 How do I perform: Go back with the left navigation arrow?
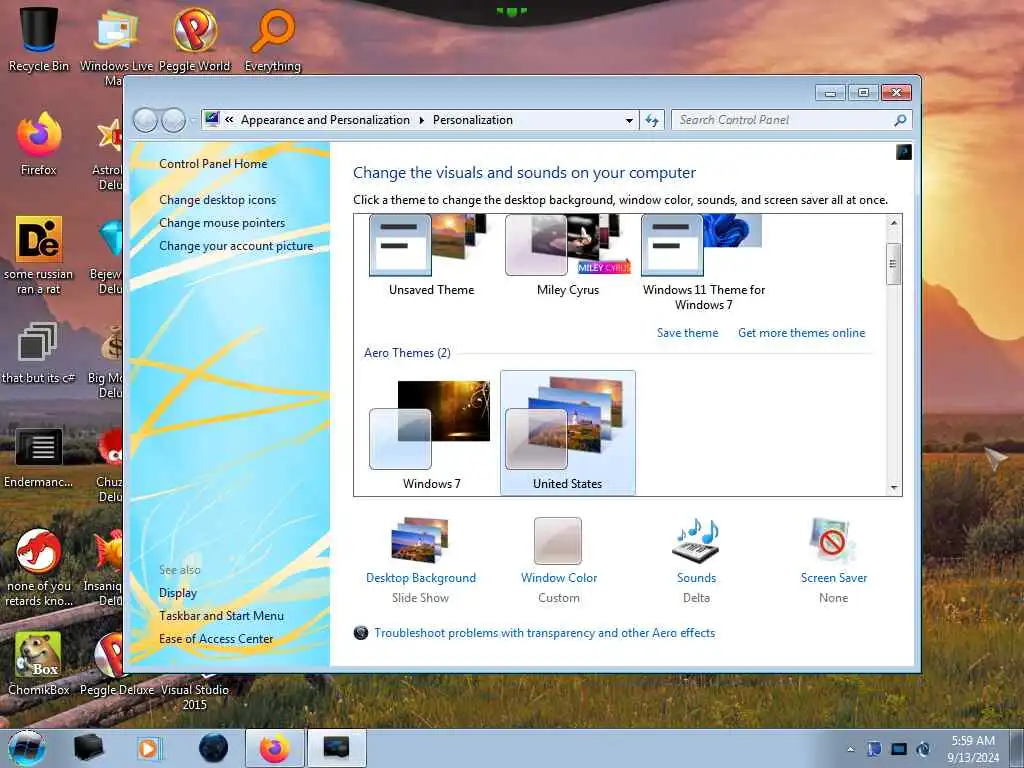pos(145,120)
